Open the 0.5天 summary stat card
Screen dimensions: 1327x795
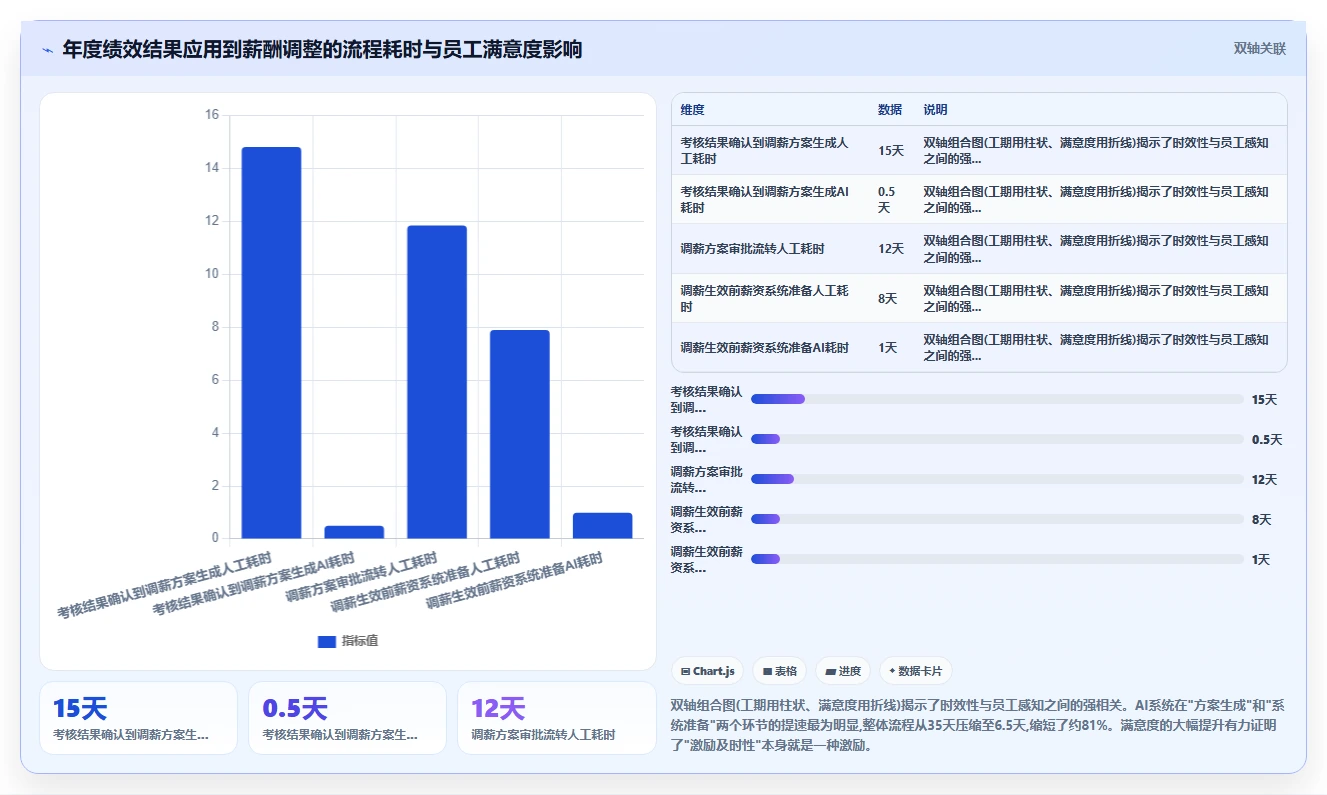tap(347, 718)
